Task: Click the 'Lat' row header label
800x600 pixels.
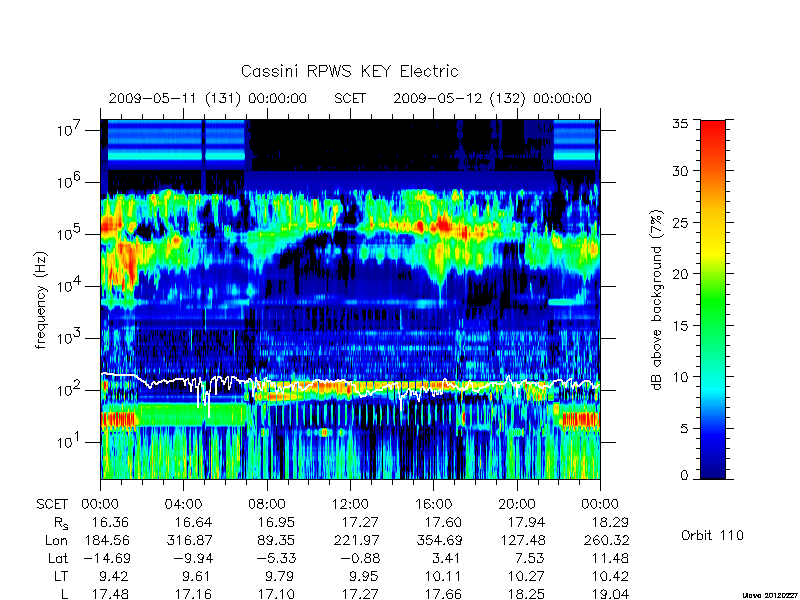Action: pyautogui.click(x=58, y=558)
